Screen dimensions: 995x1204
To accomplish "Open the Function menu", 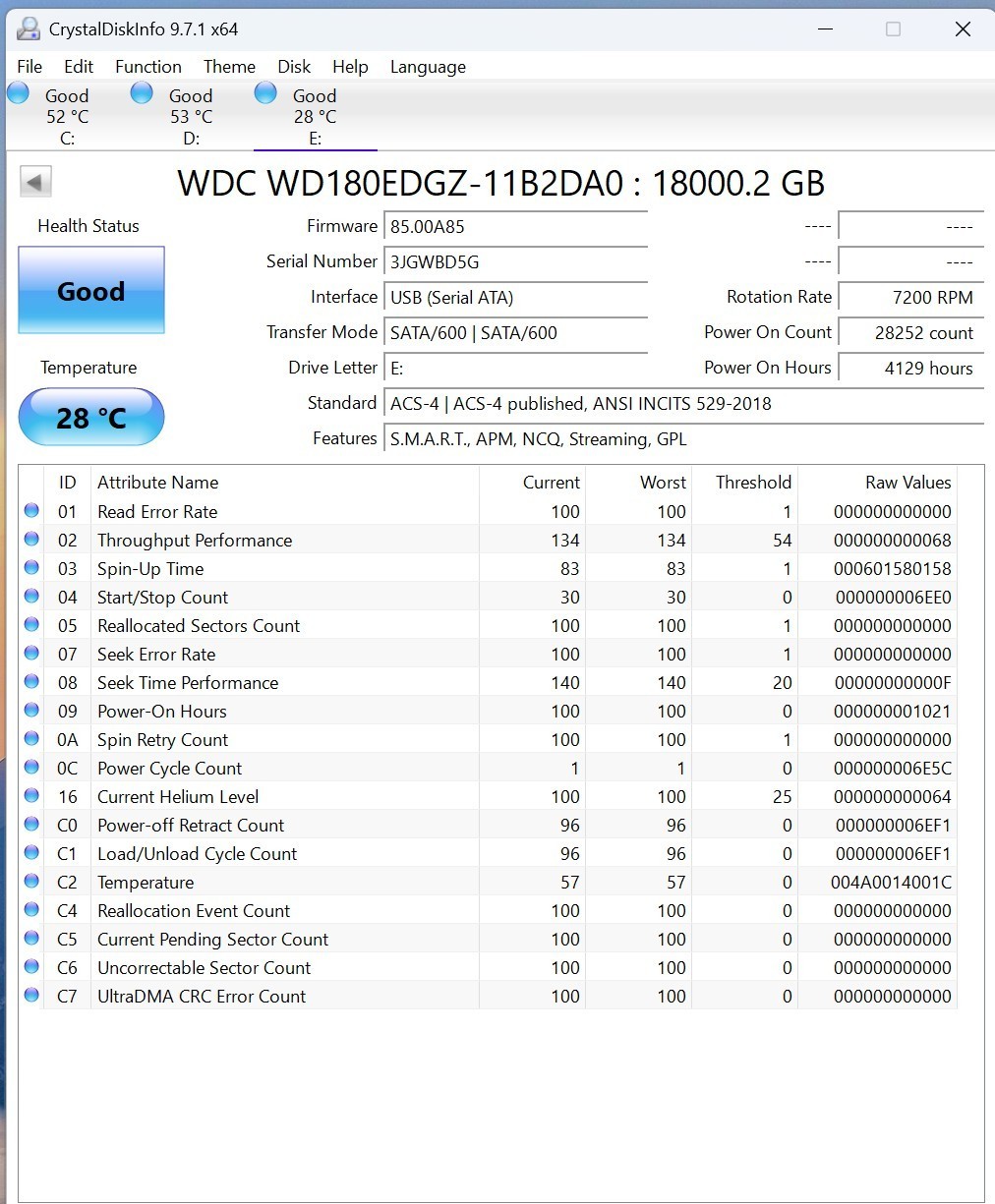I will (148, 67).
